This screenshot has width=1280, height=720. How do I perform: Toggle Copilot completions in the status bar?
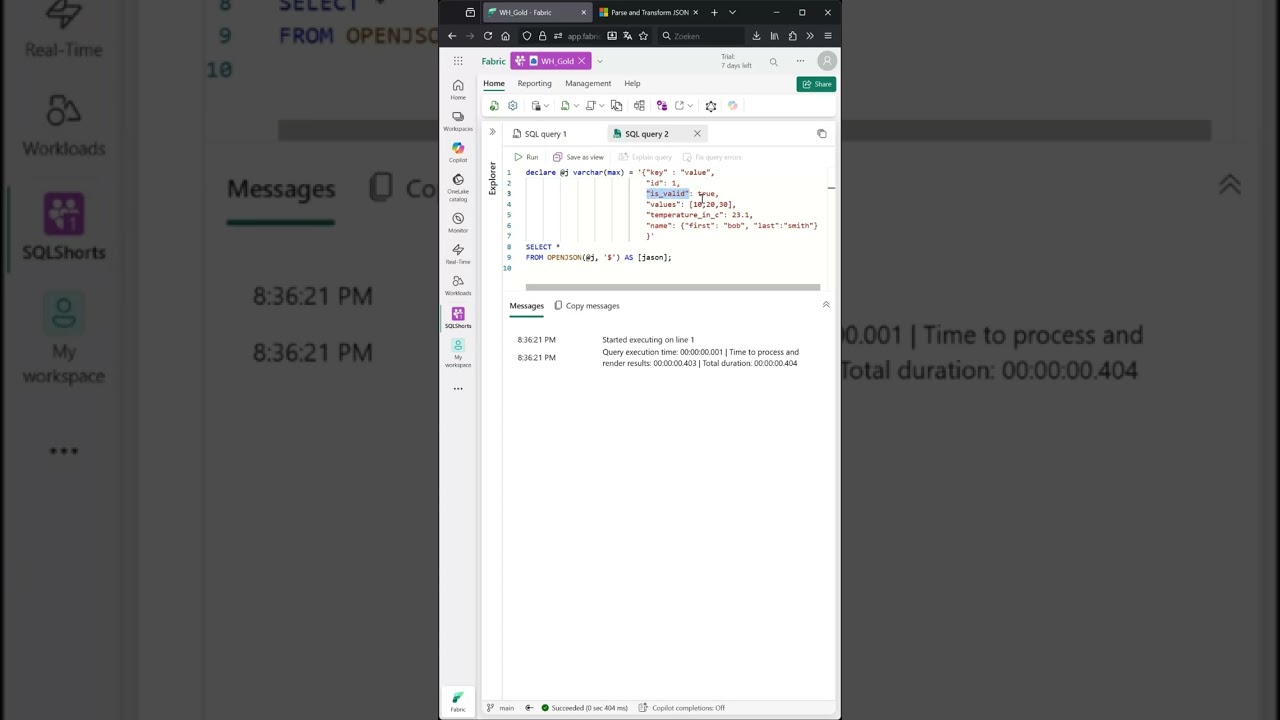coord(682,708)
